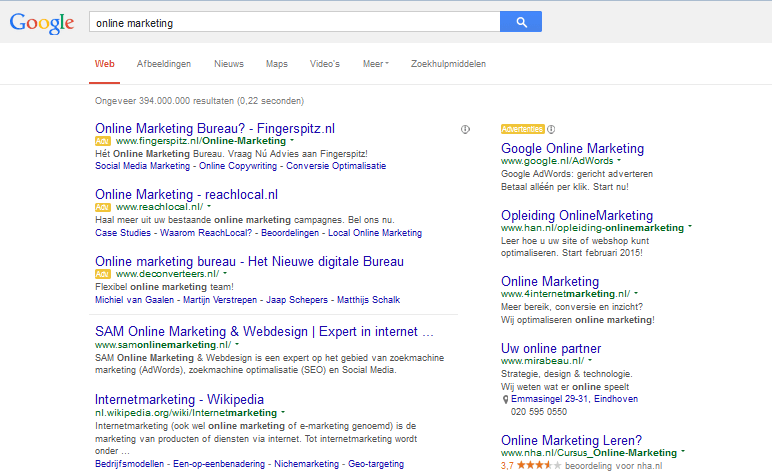Open Google Online Marketing ad
Image resolution: width=772 pixels, height=474 pixels.
coord(572,149)
